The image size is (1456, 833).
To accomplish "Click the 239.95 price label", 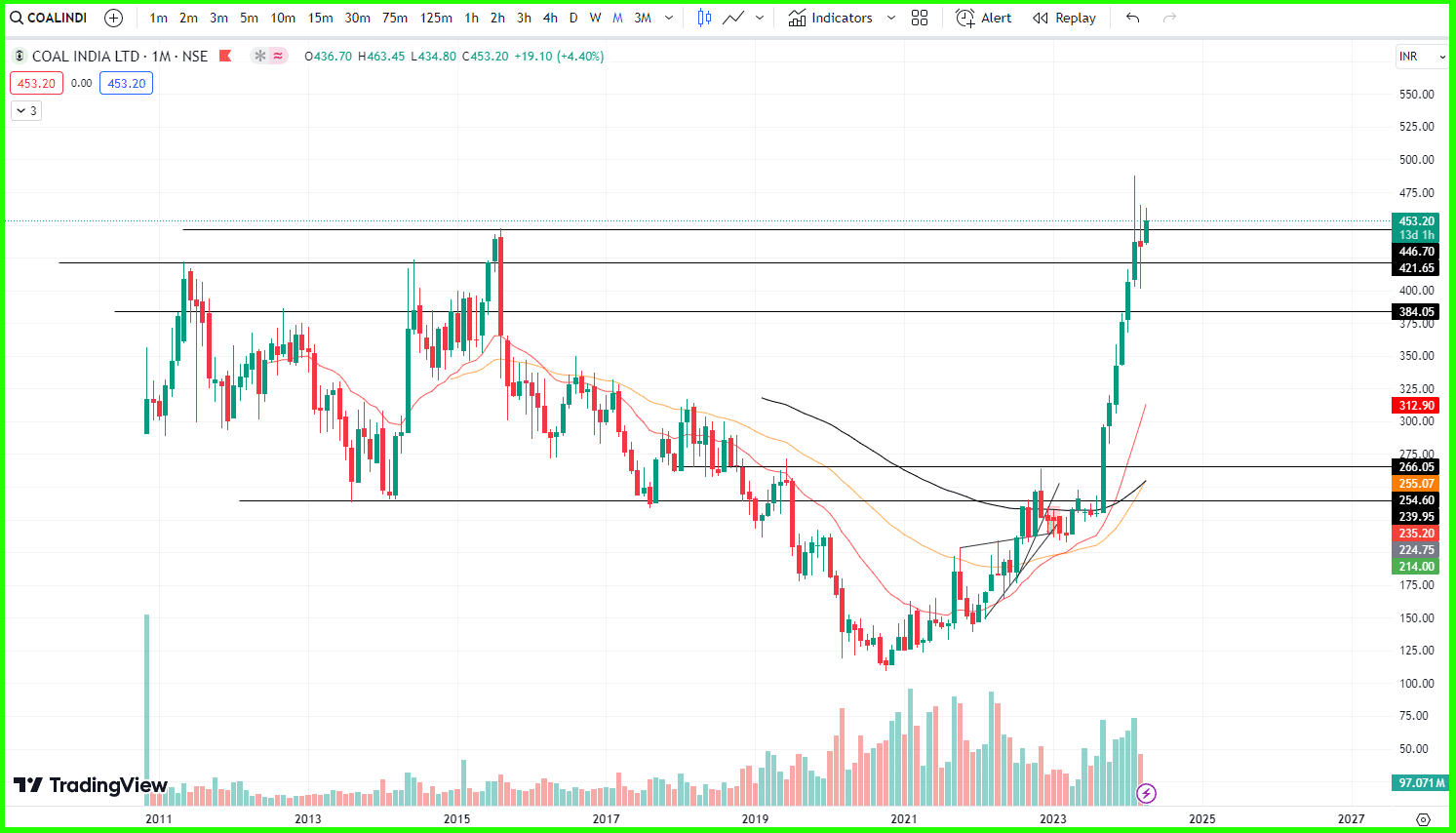I will (1416, 517).
